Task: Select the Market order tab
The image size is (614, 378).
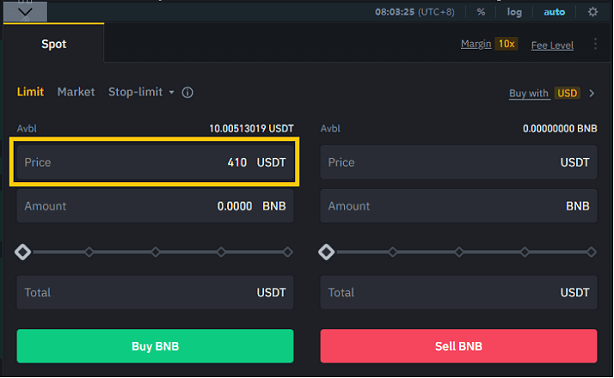Action: coord(76,92)
